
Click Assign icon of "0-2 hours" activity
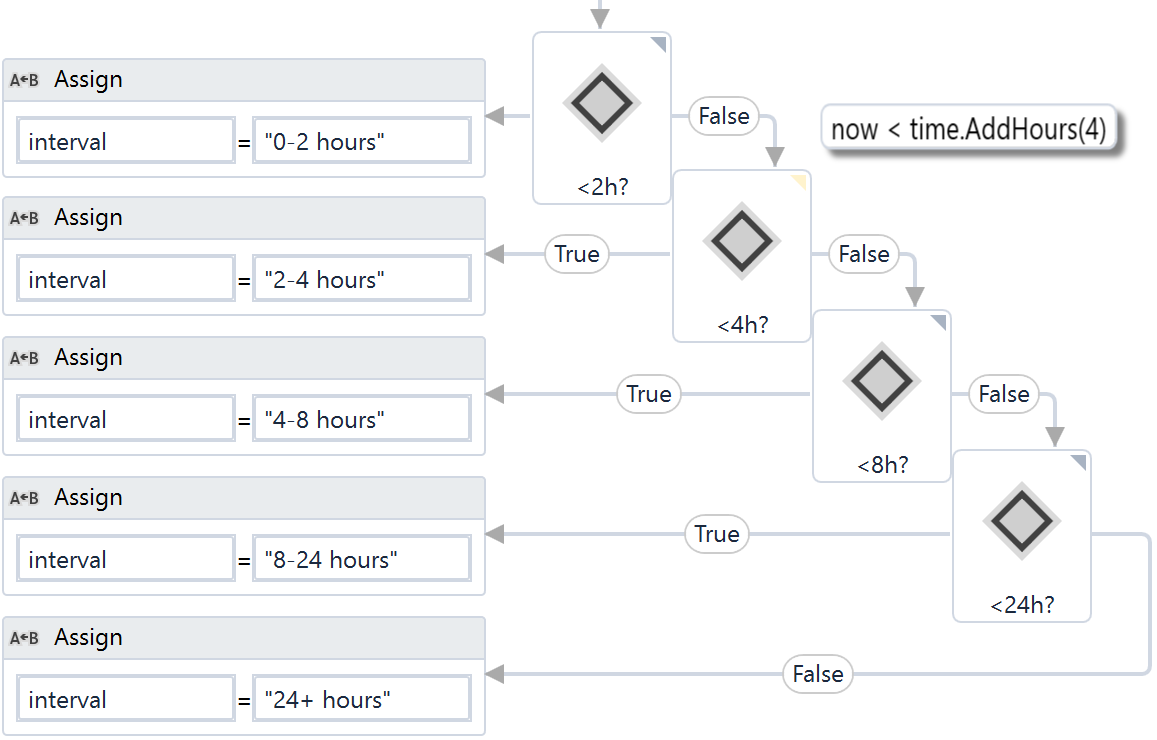pos(24,80)
